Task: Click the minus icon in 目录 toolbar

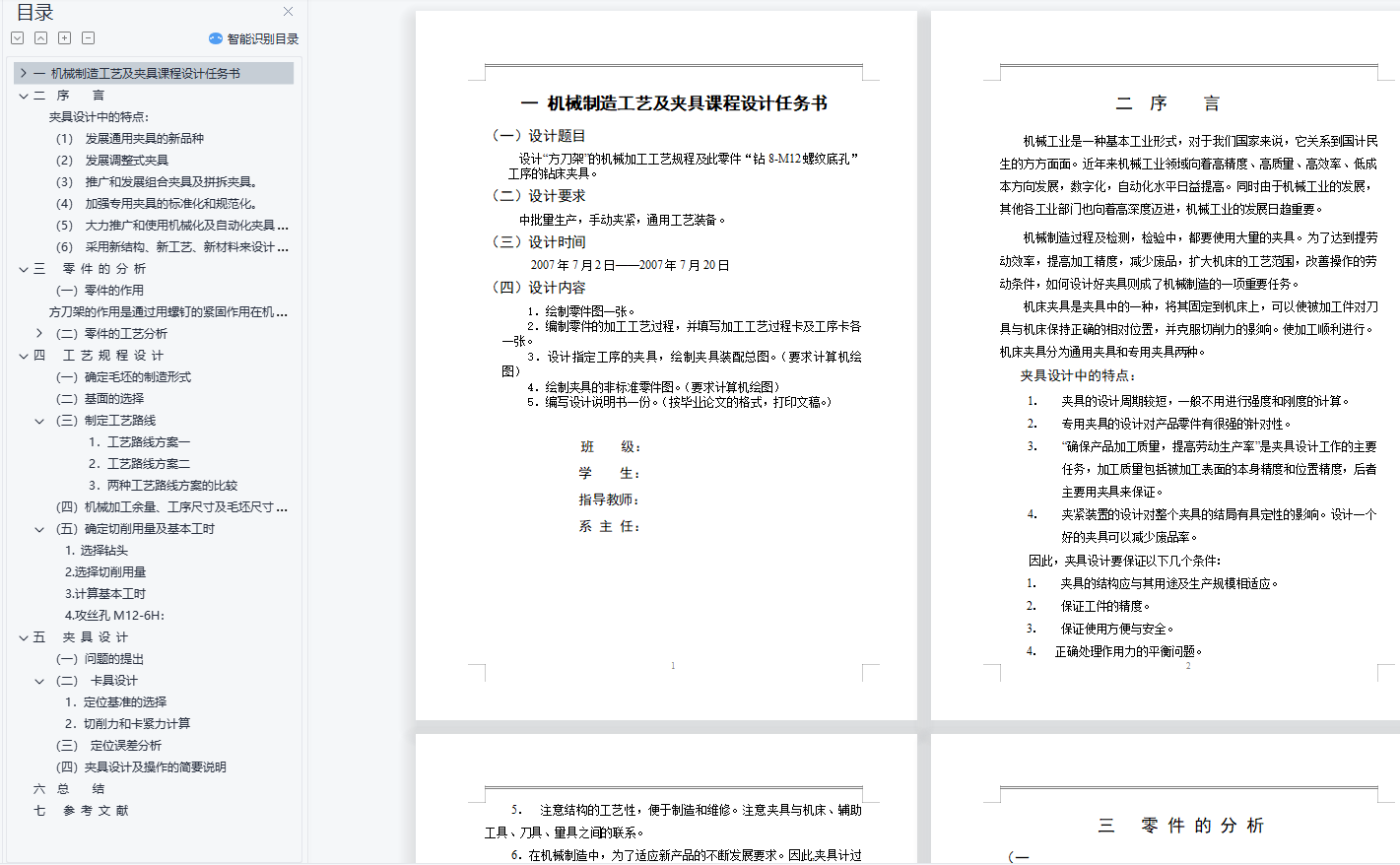Action: pyautogui.click(x=88, y=38)
